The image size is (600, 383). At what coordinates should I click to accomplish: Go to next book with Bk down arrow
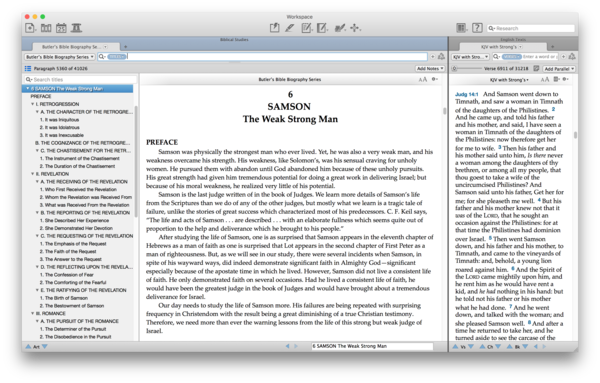[x=525, y=347]
